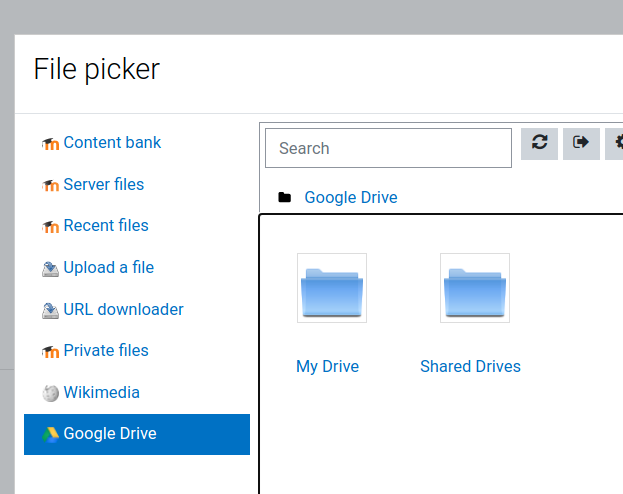Click the logout icon button
Screen dimensions: 623x494
[x=581, y=144]
